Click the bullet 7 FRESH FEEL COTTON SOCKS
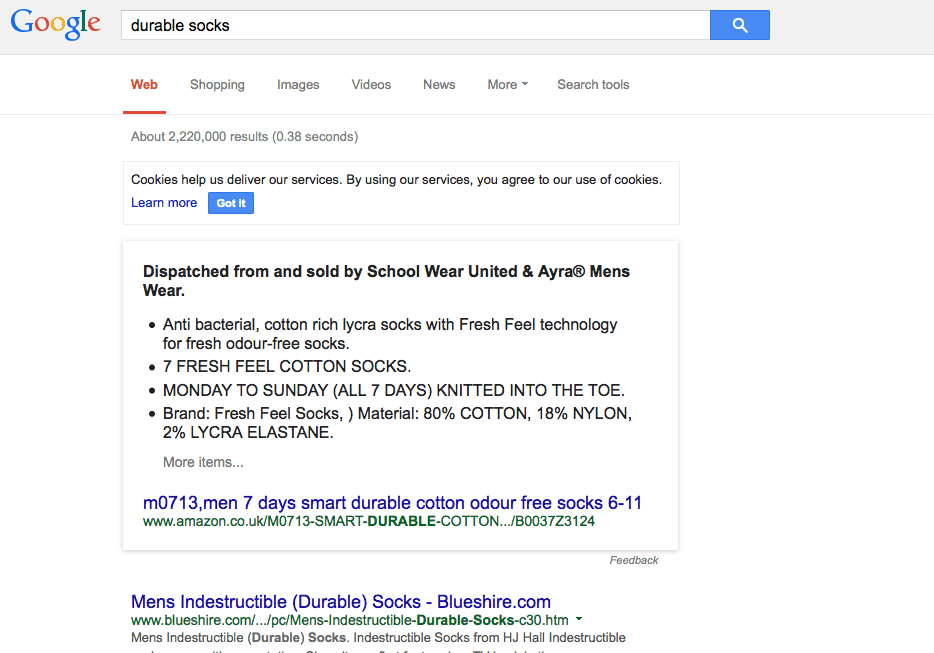The height and width of the screenshot is (653, 934). 287,366
